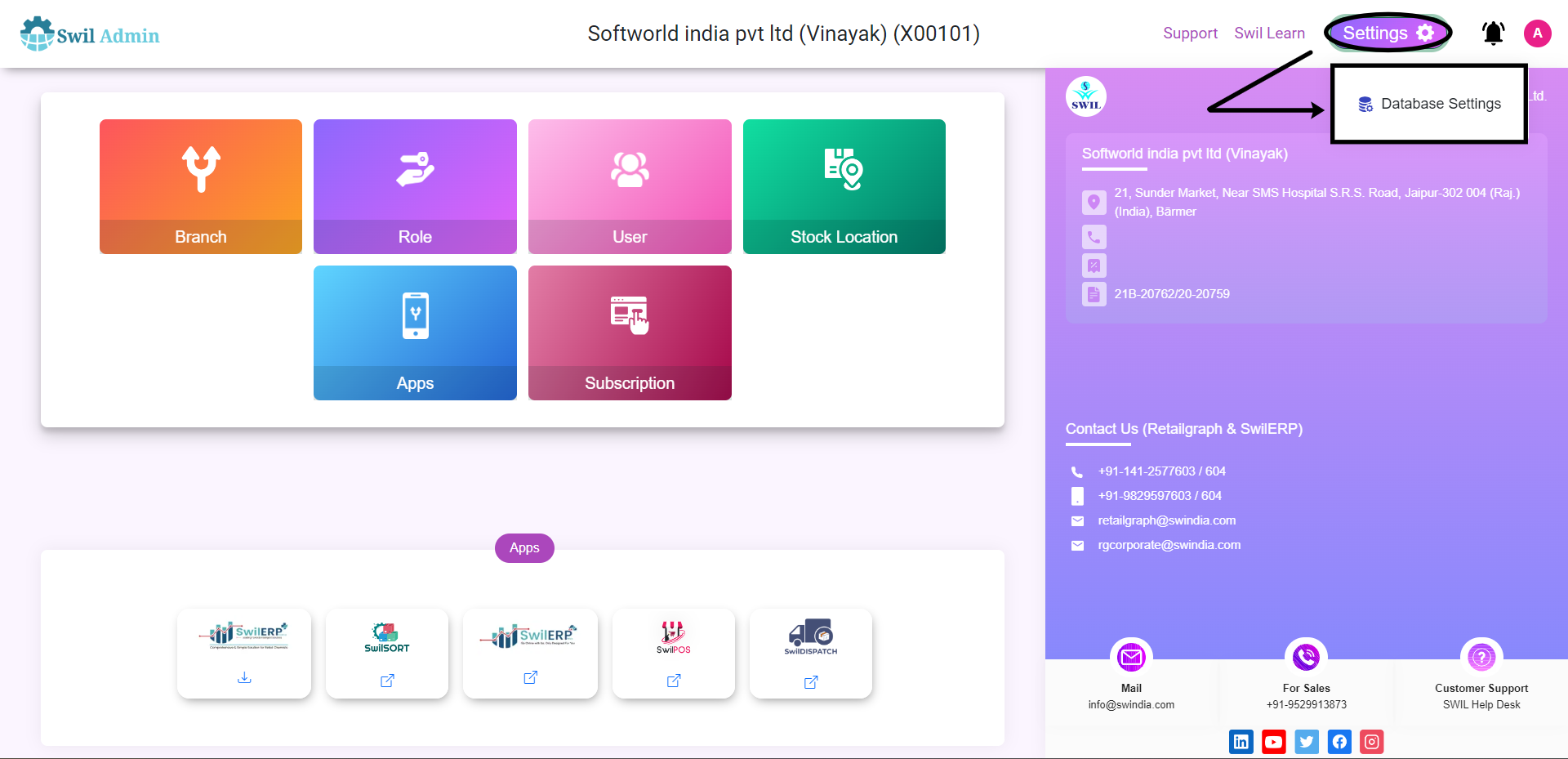
Task: Open the User tile
Action: coord(630,186)
